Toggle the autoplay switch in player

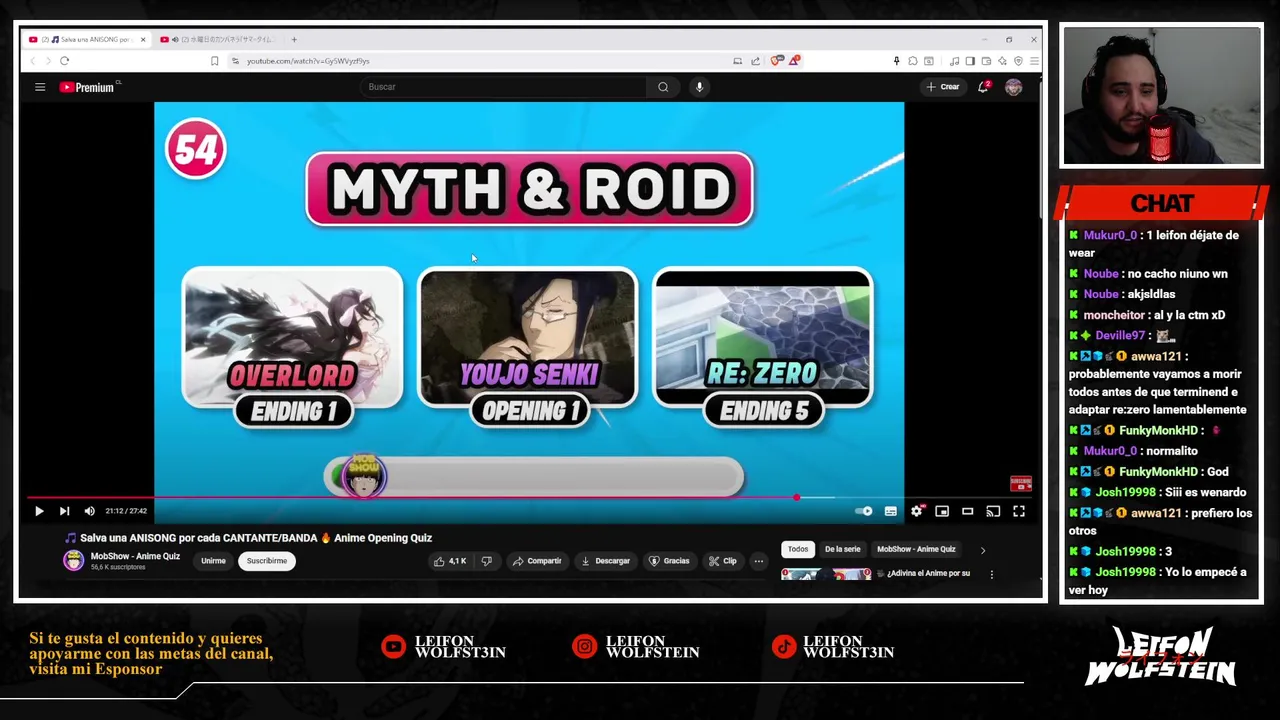[864, 511]
